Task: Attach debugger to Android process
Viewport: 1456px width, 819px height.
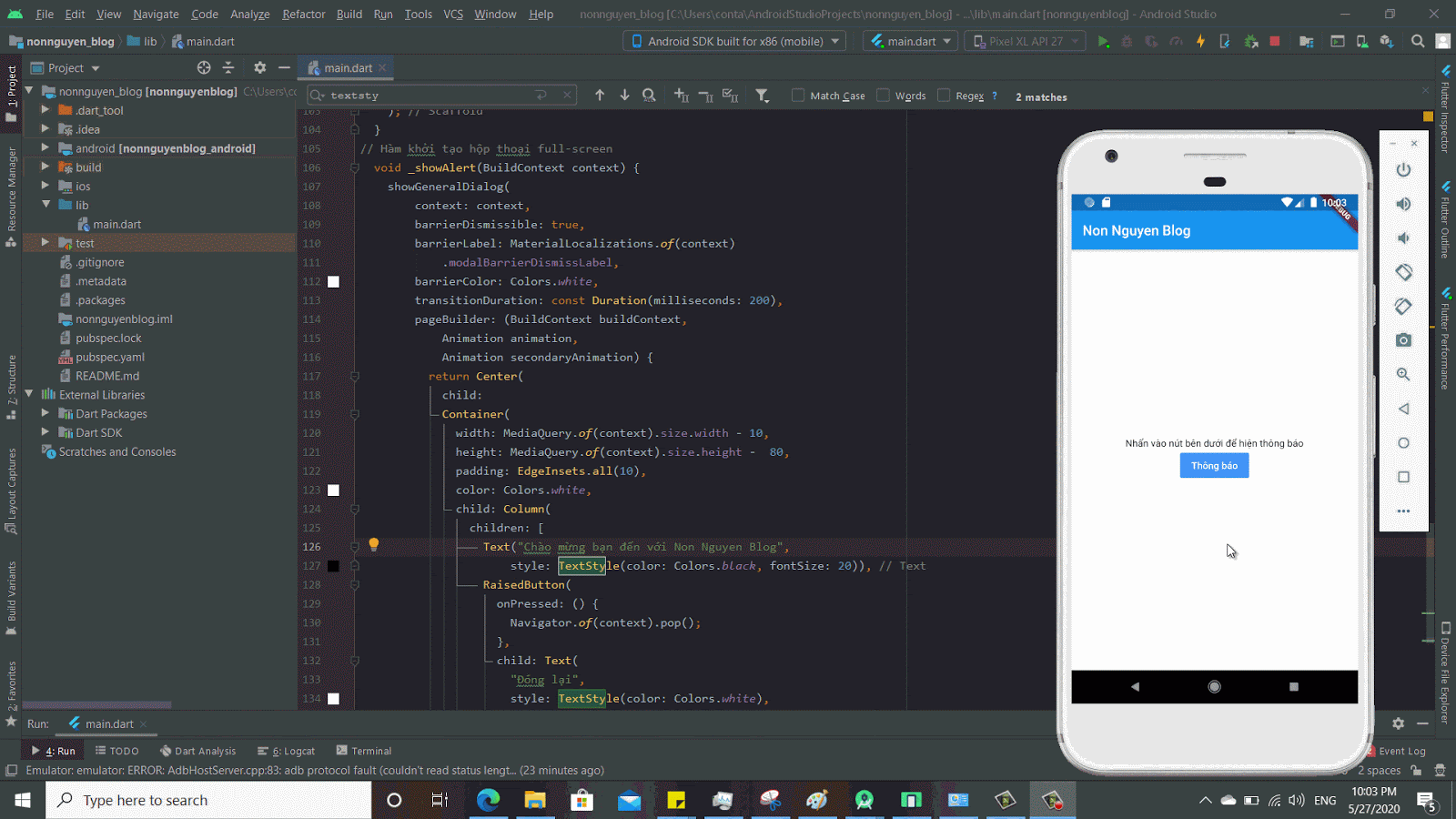Action: click(x=1251, y=41)
